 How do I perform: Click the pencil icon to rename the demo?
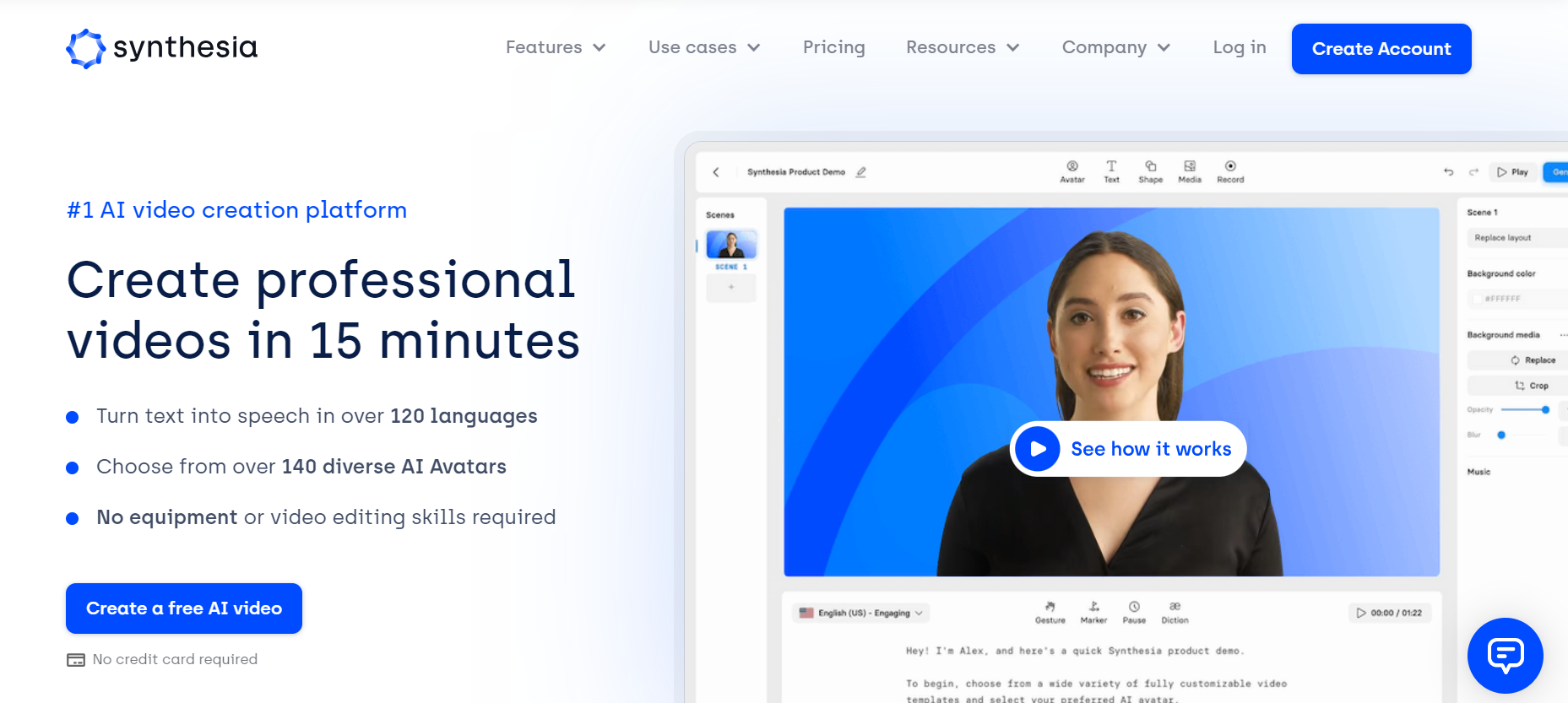(861, 172)
